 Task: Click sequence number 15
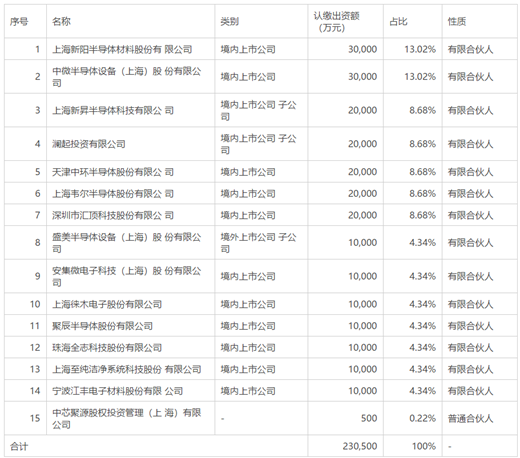pyautogui.click(x=35, y=418)
